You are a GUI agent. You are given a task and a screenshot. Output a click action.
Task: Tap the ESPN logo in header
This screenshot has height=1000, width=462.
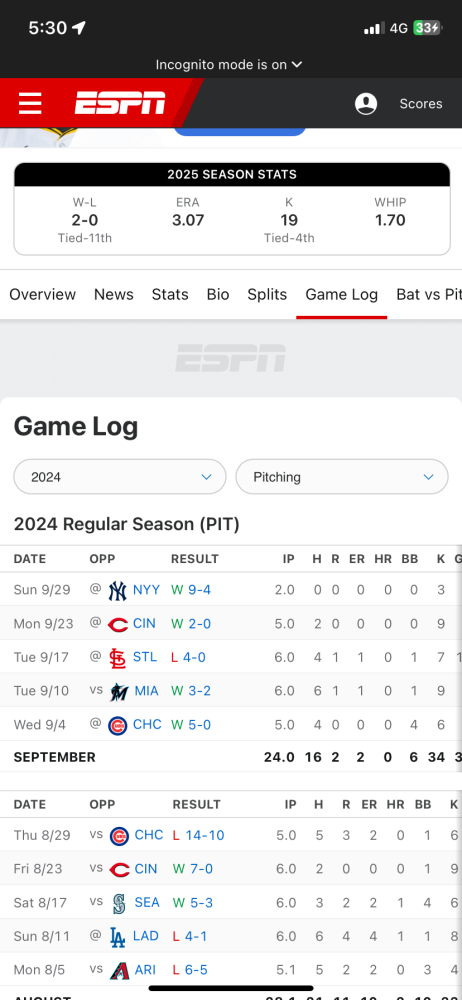coord(120,103)
